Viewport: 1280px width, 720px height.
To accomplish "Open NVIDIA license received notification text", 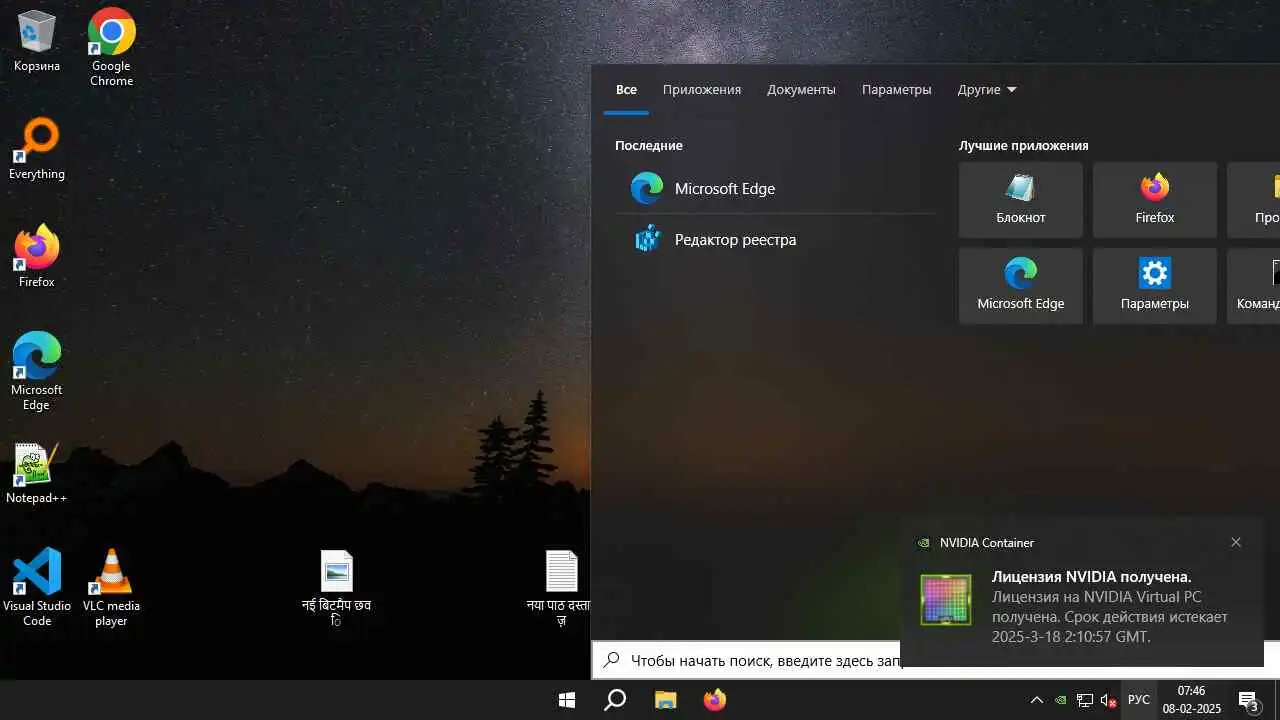I will (x=1110, y=606).
